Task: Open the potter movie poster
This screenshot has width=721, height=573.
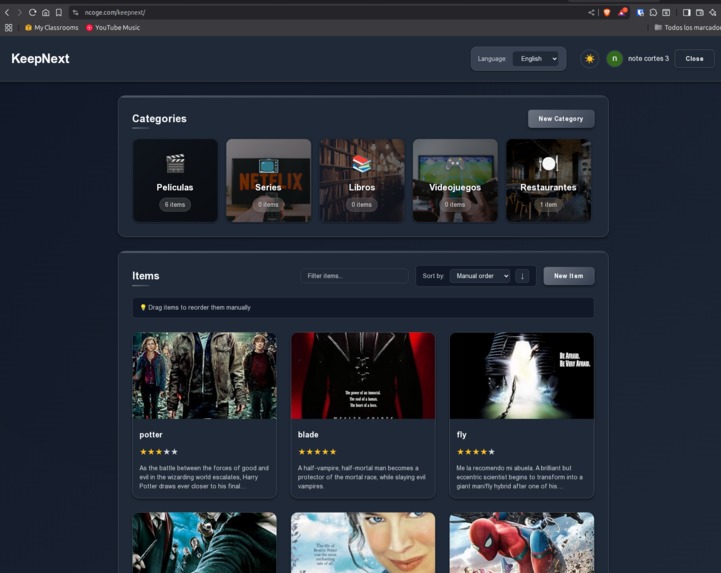Action: point(205,376)
